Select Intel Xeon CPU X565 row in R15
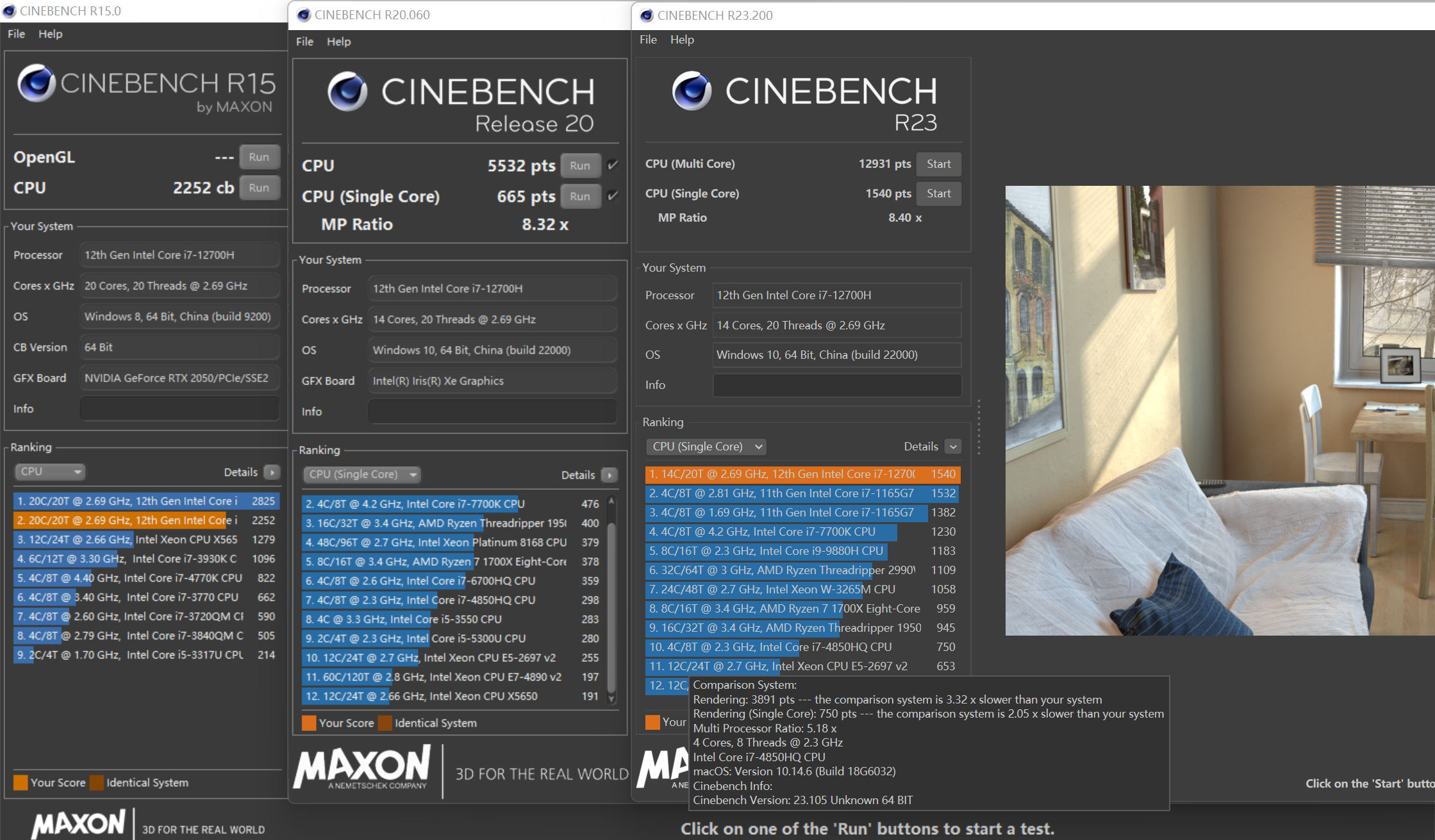Viewport: 1435px width, 840px height. (x=146, y=539)
